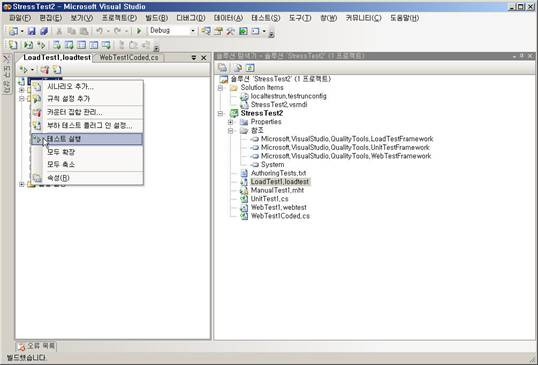Viewport: 538px width, 365px height.
Task: Click the Save All icon in the toolbar
Action: (44, 31)
